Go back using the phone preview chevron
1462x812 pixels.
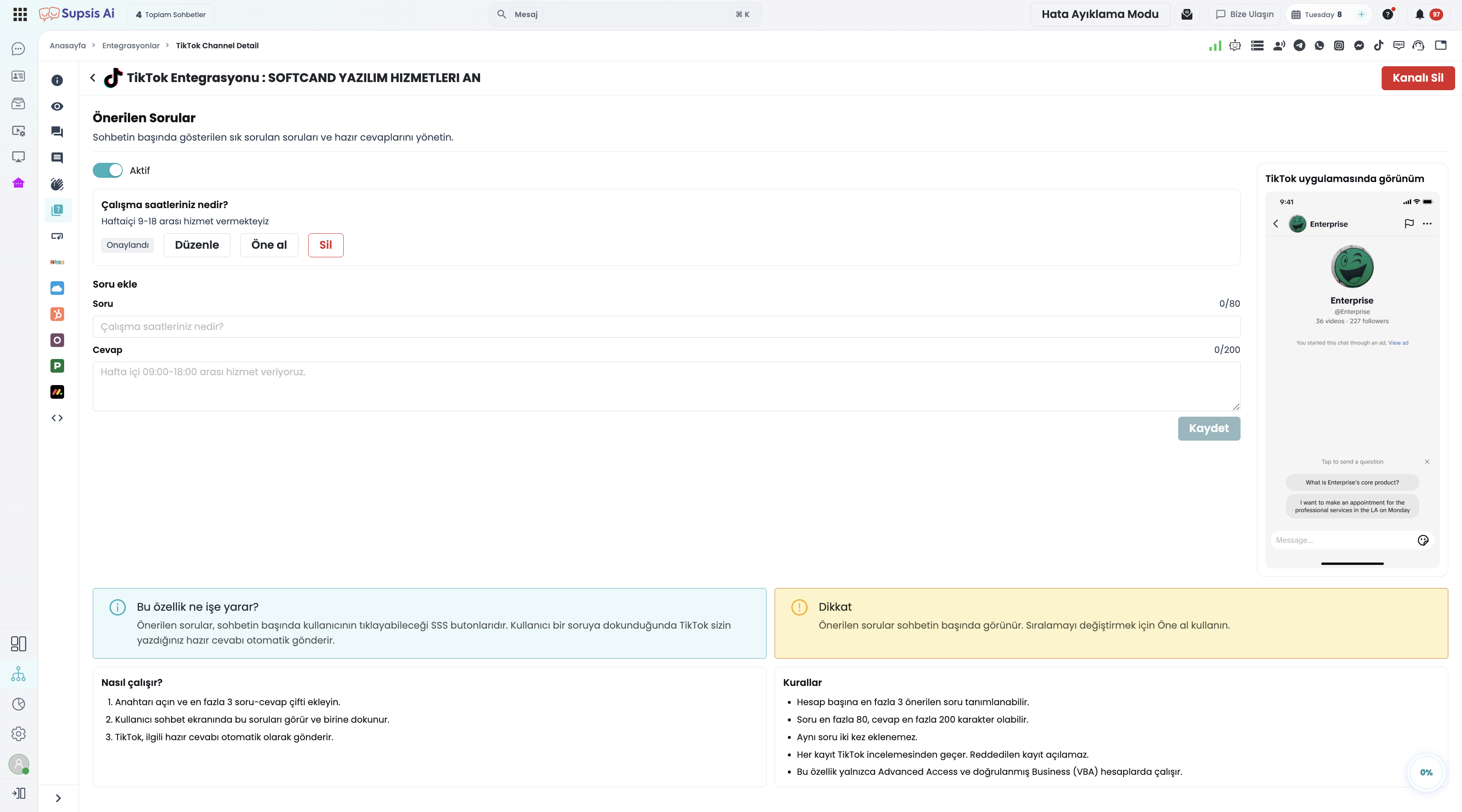(x=1276, y=224)
